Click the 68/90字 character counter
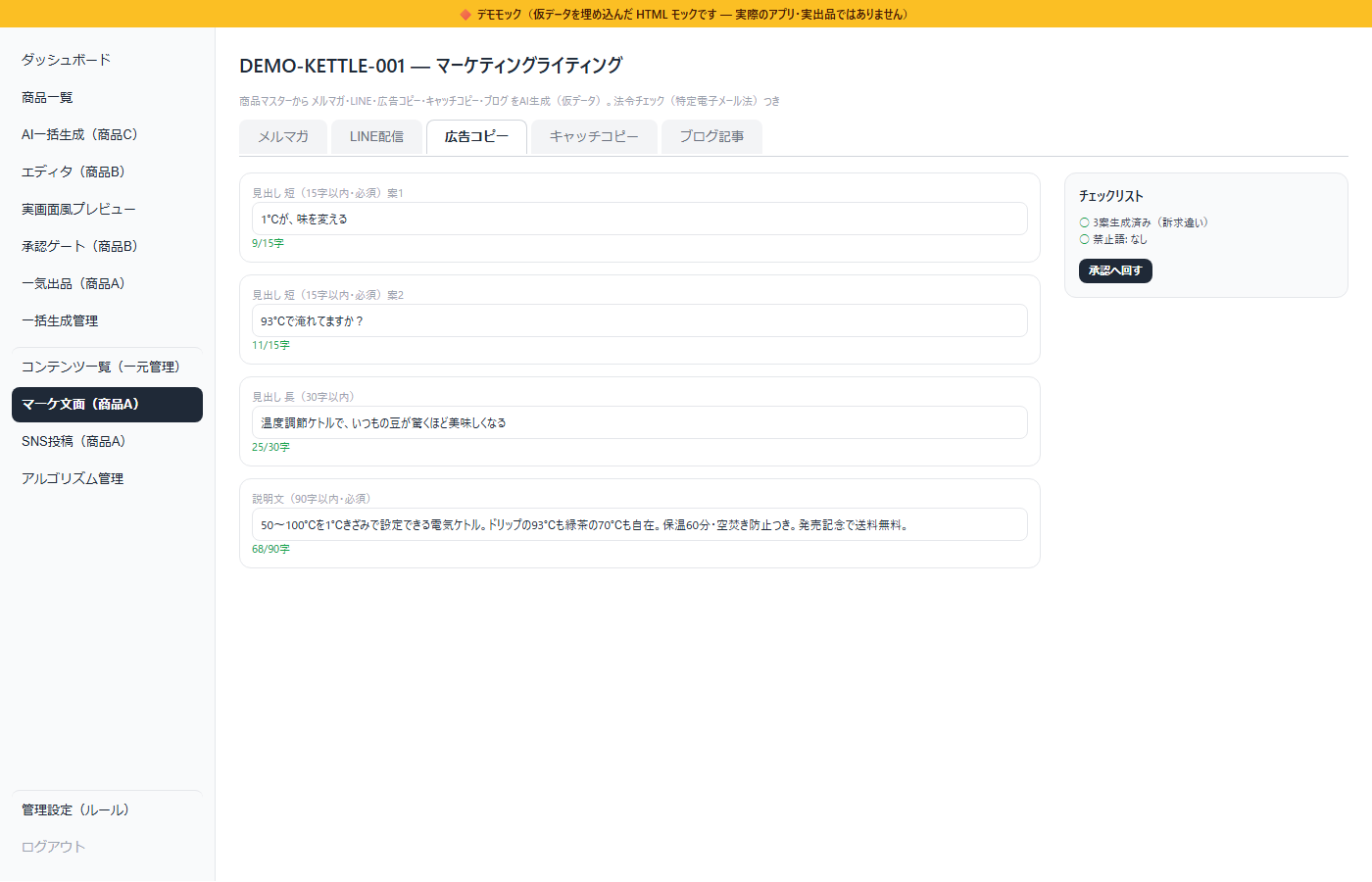This screenshot has height=882, width=1372. [270, 549]
